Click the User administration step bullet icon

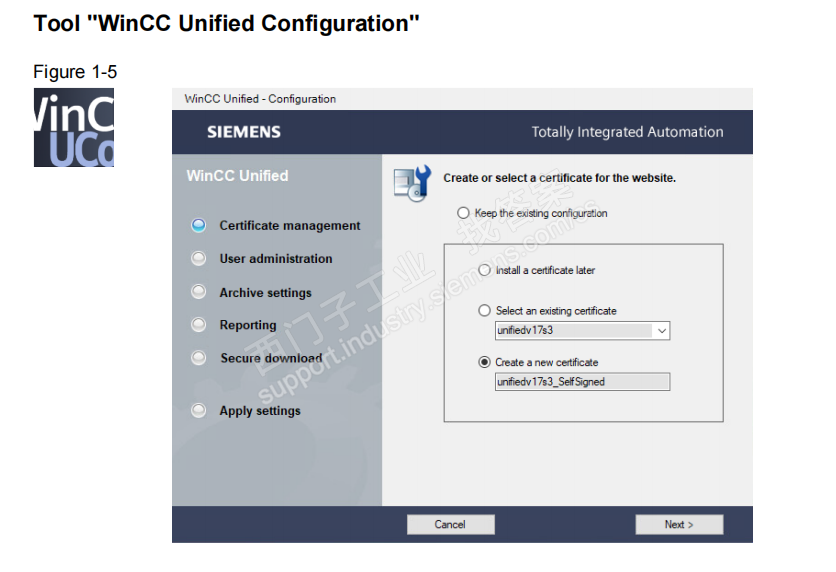click(x=199, y=259)
